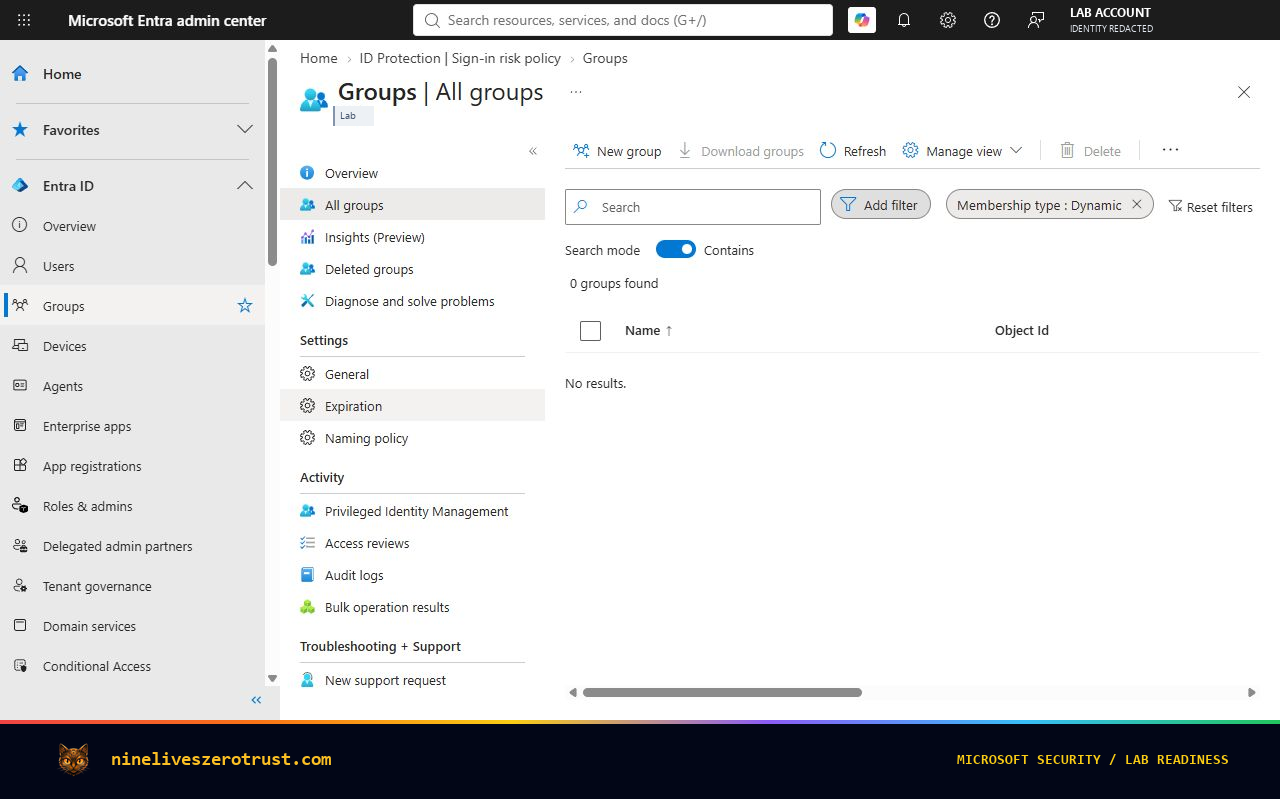Open more toolbar commands ellipsis

[1170, 150]
